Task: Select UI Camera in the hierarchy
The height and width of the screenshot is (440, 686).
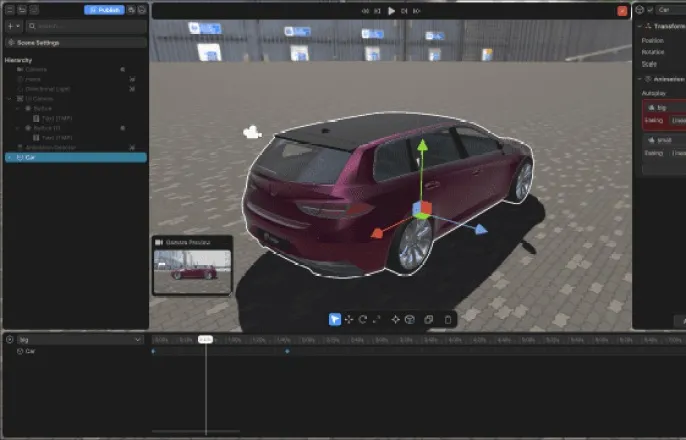Action: pos(39,99)
